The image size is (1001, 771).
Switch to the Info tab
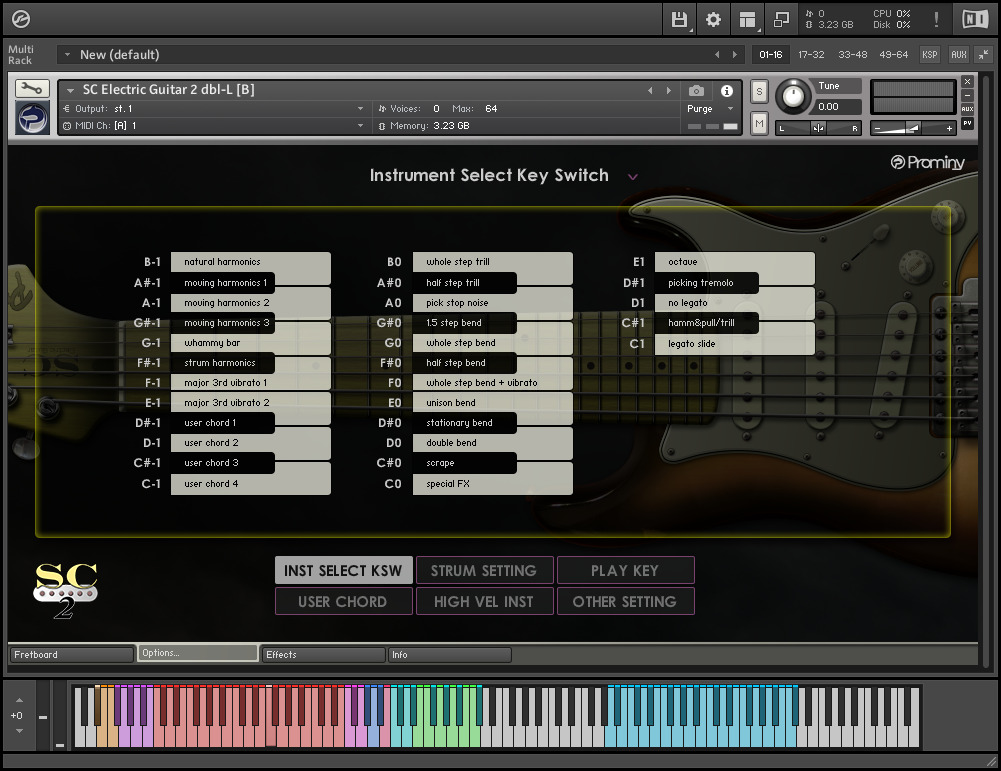pyautogui.click(x=449, y=655)
